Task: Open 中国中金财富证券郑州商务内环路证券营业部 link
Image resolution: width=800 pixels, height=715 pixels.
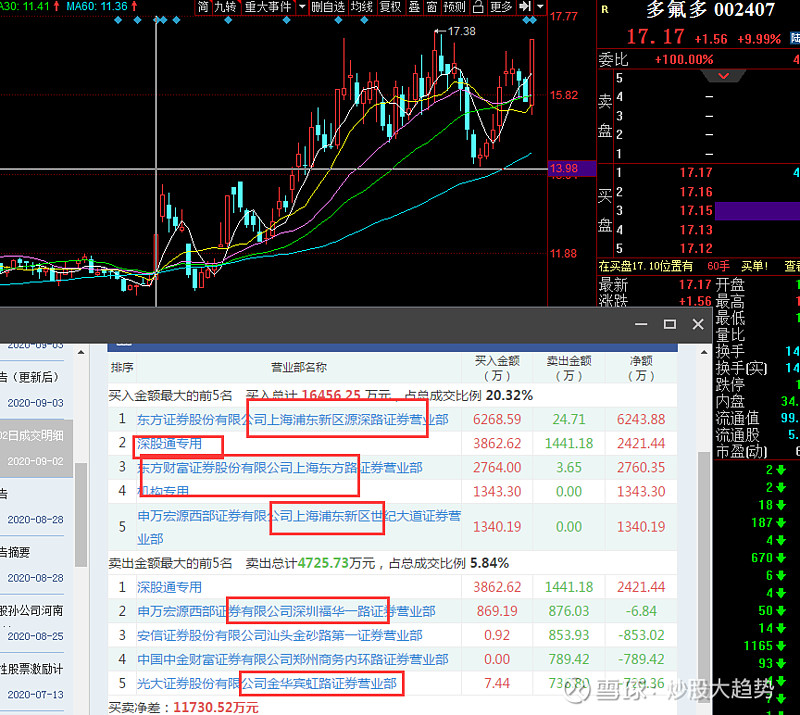Action: coord(292,659)
